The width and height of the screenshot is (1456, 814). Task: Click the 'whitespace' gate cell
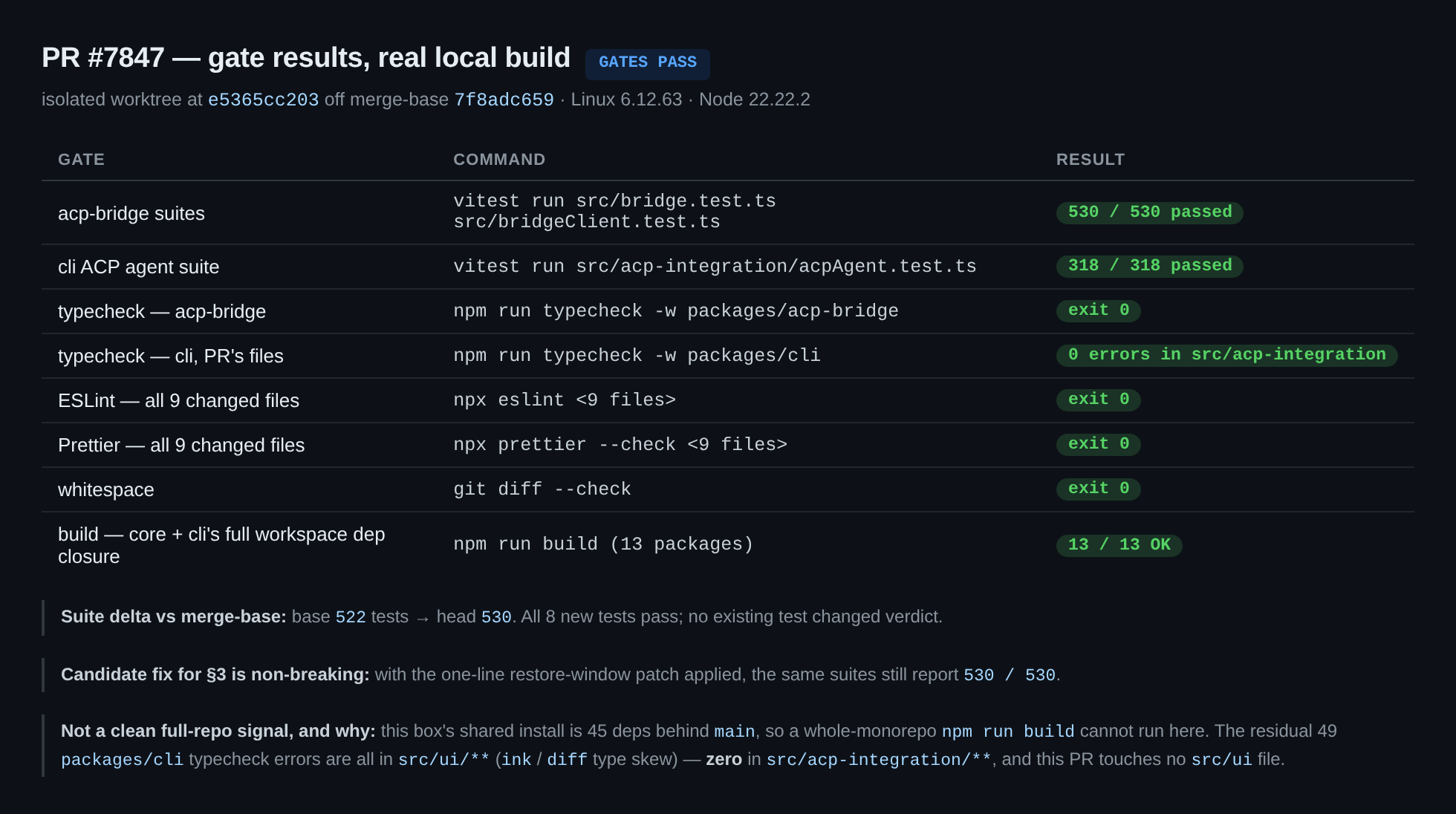coord(106,489)
